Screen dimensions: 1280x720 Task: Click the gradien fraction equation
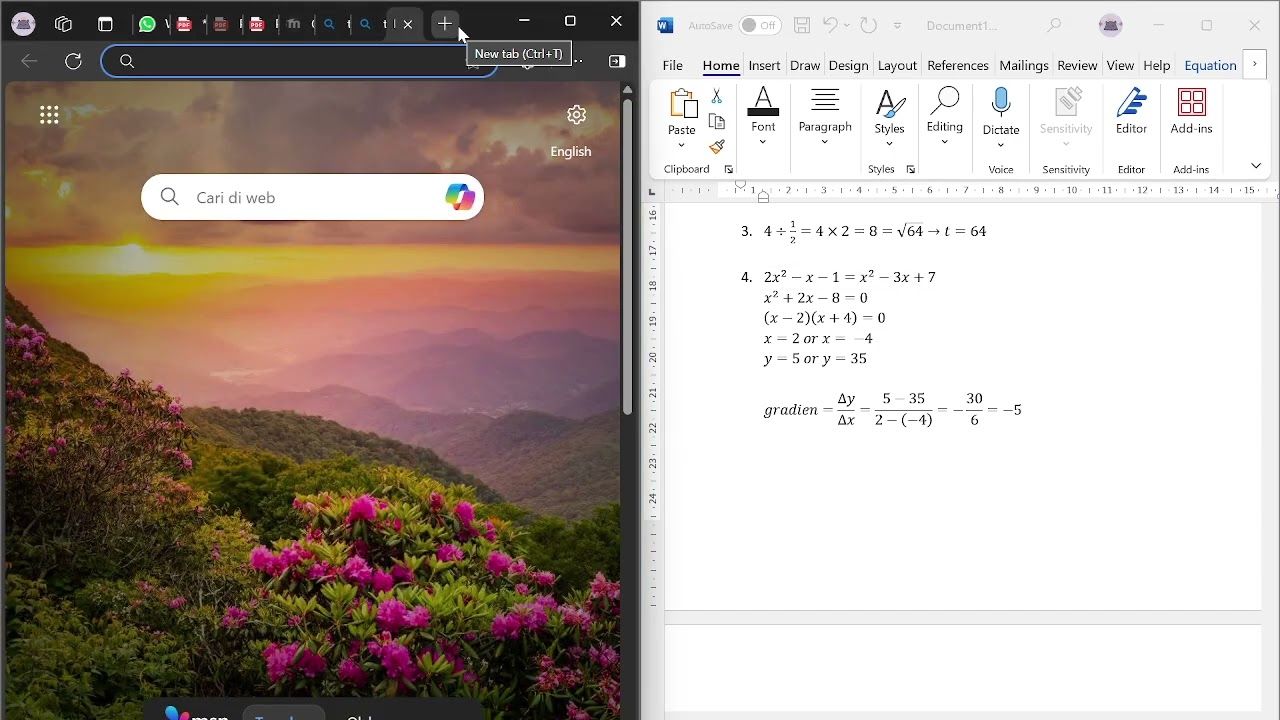click(893, 409)
